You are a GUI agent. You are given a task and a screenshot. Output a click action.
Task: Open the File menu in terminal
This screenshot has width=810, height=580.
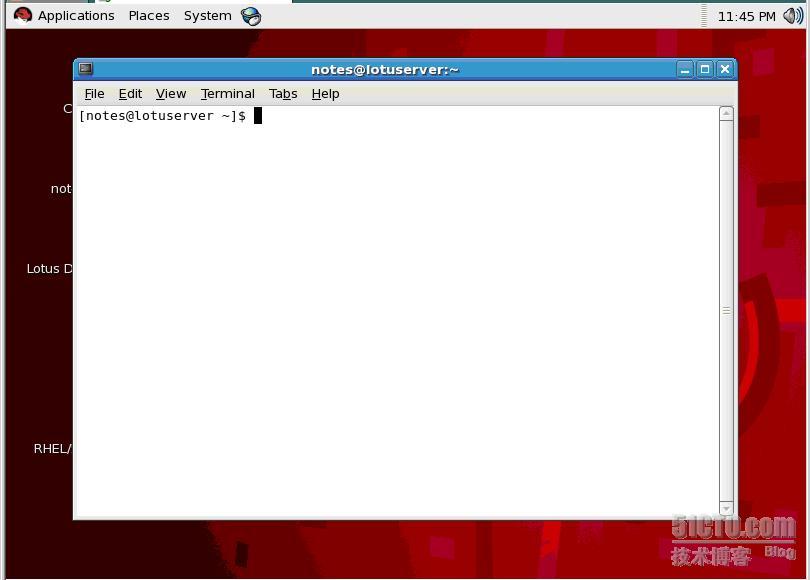coord(95,94)
